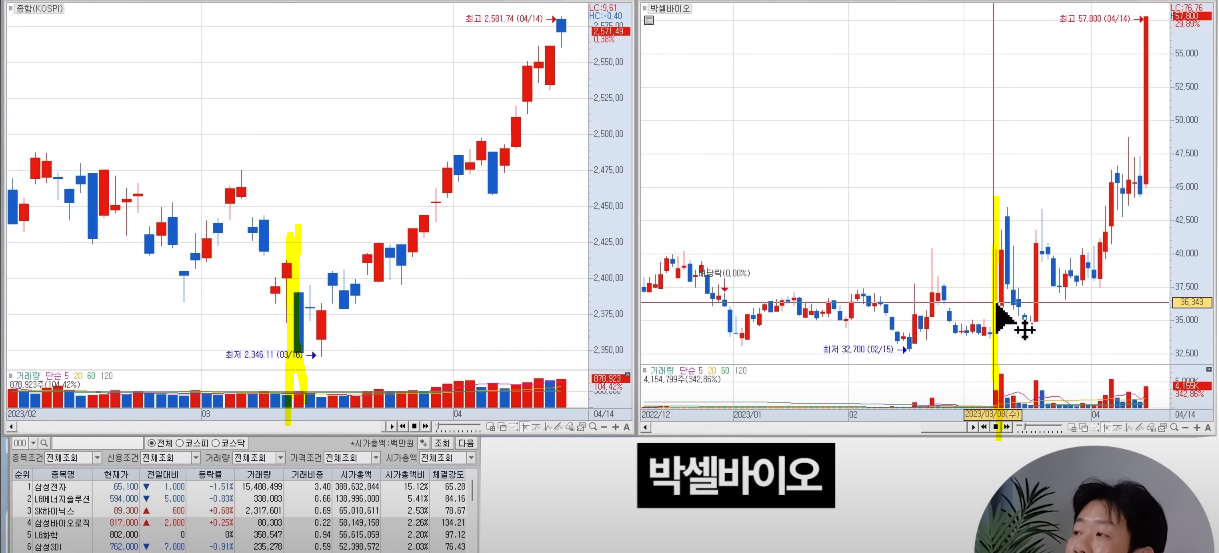
Task: Click the 2023/03/08 date marker on the 박셀바이오 axis
Action: pos(992,414)
